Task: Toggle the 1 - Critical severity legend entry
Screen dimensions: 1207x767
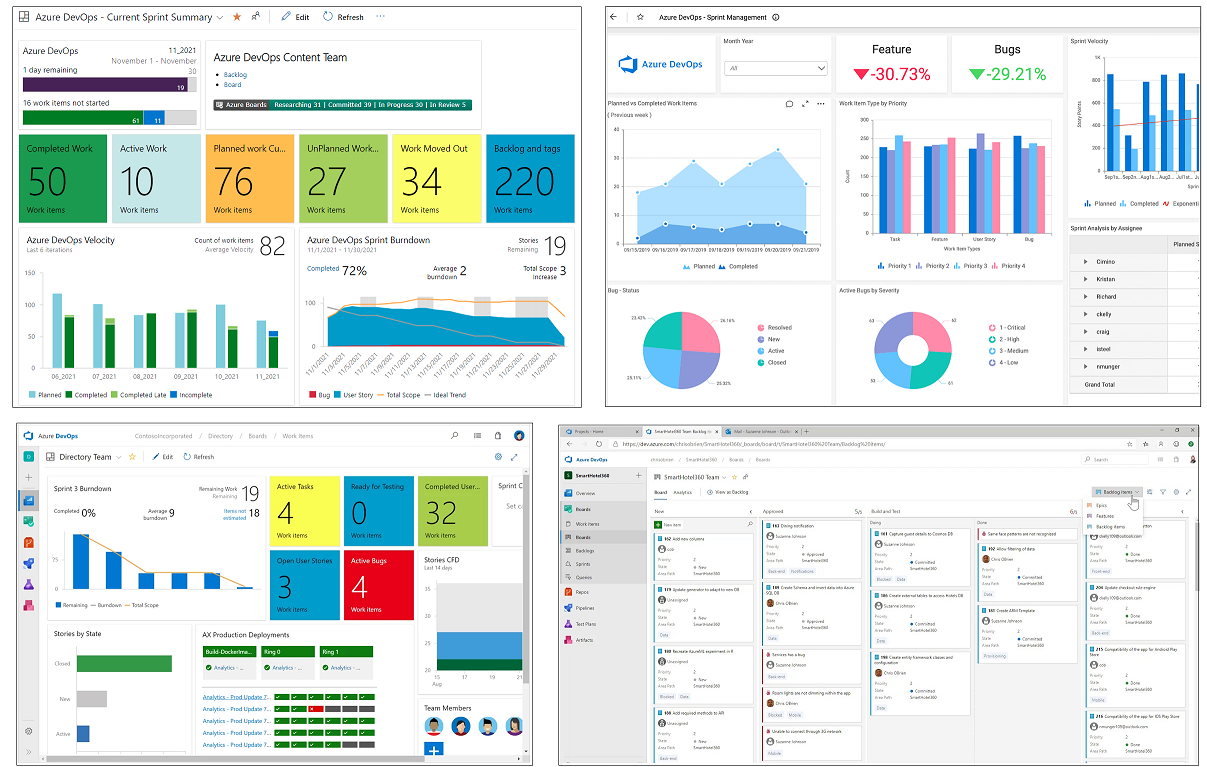Action: tap(1005, 327)
